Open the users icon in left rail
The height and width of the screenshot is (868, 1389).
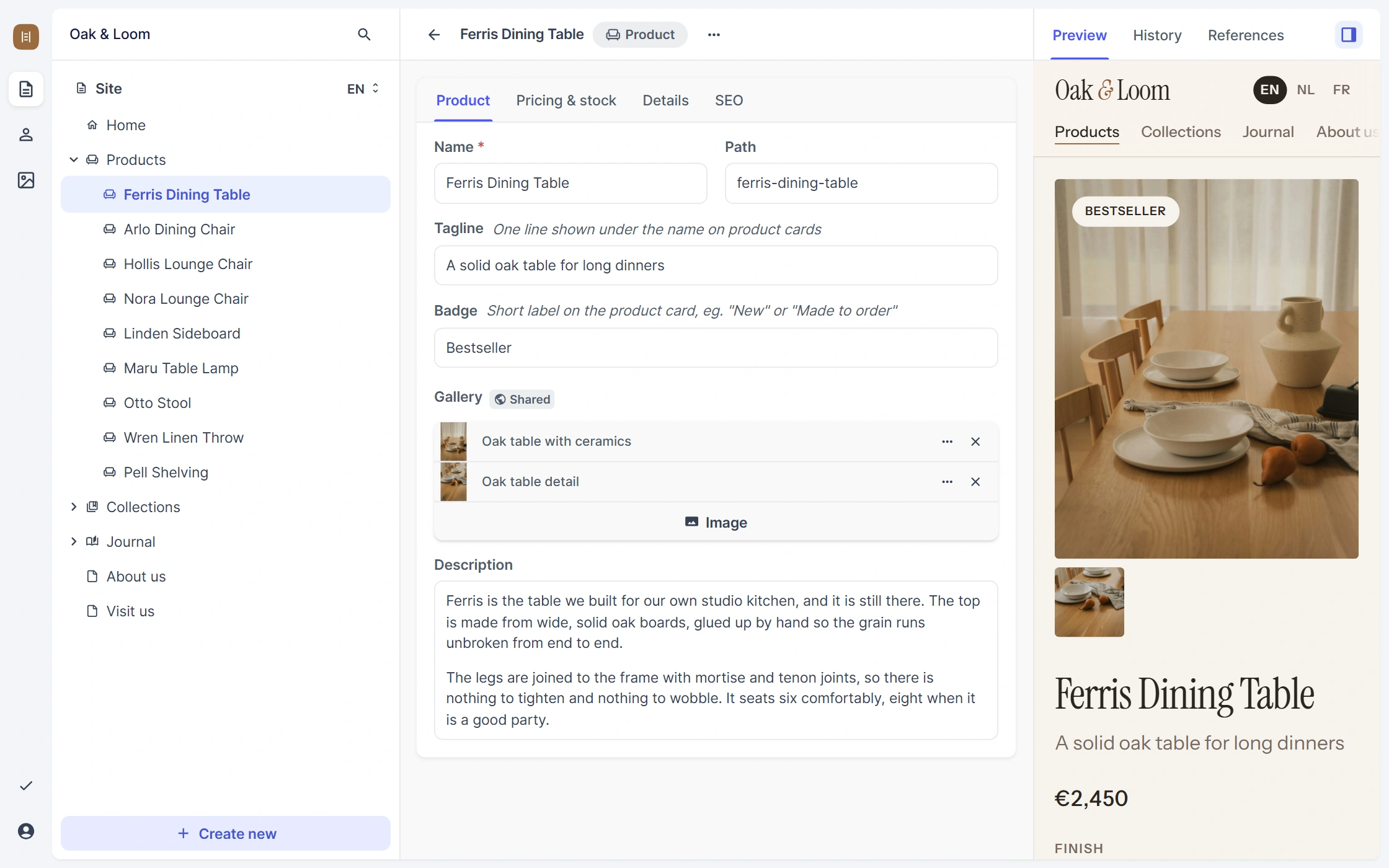[26, 135]
